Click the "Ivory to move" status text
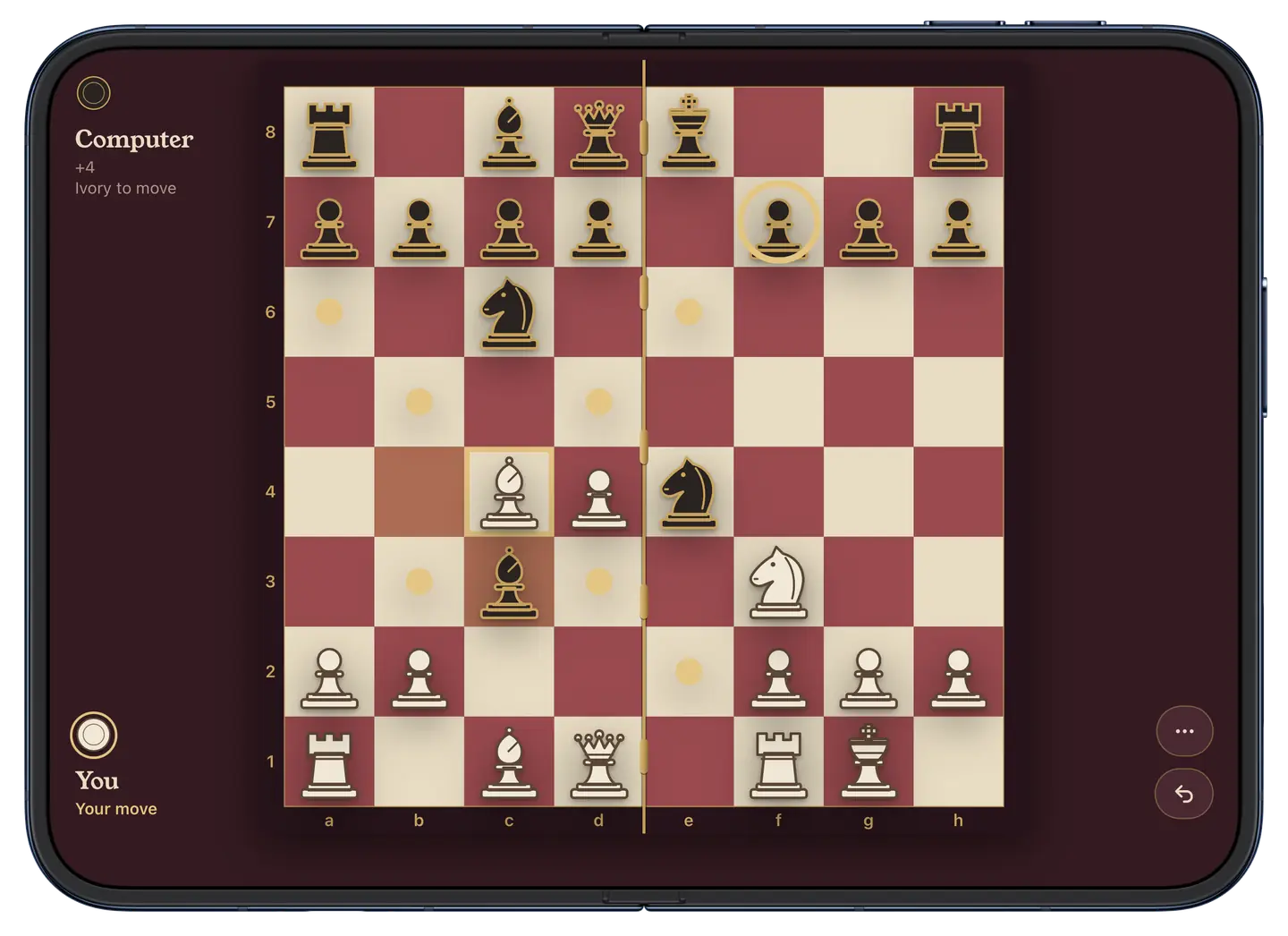Viewport: 1288px width, 936px height. point(125,188)
